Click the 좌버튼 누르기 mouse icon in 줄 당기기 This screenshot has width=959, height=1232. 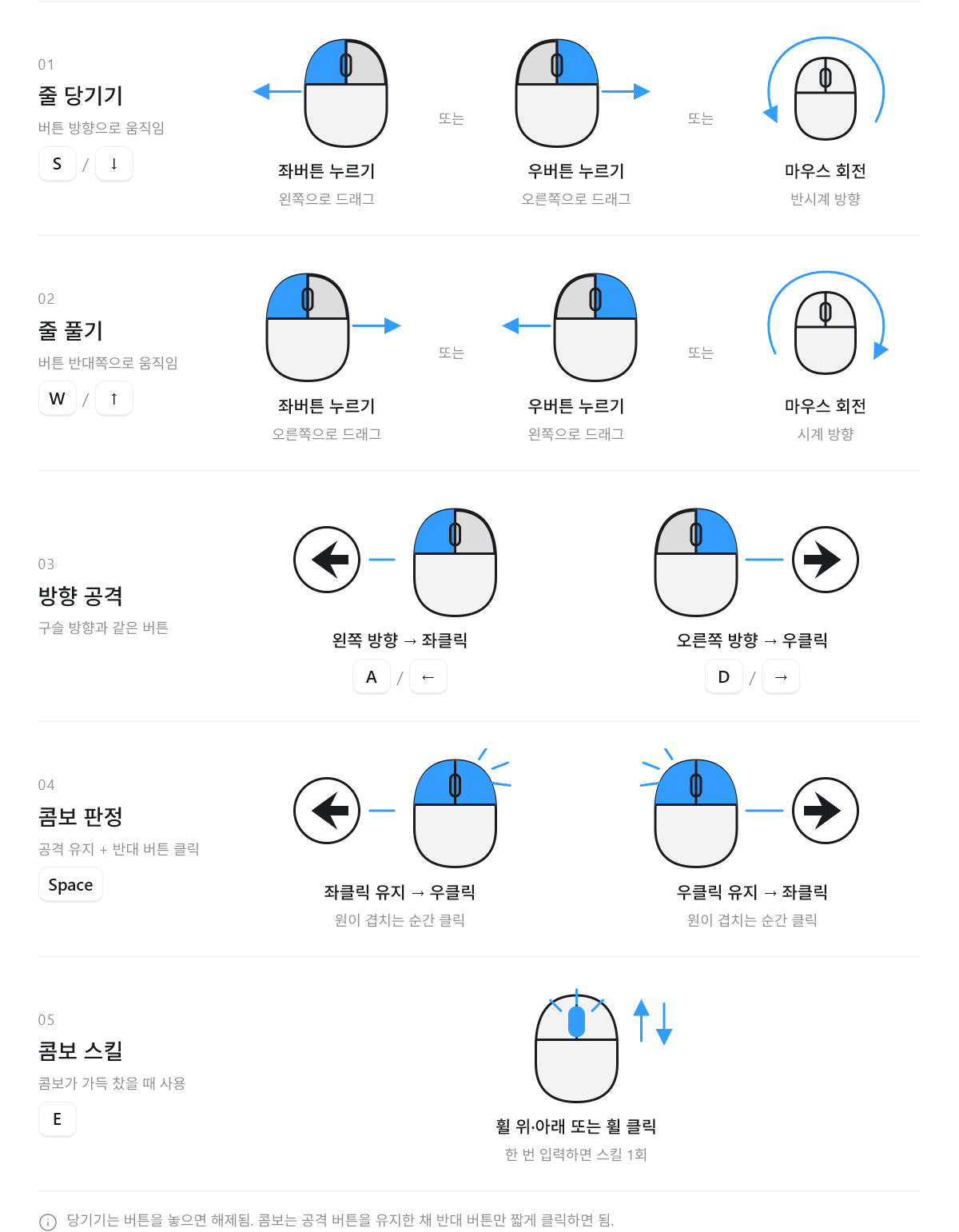click(x=346, y=93)
